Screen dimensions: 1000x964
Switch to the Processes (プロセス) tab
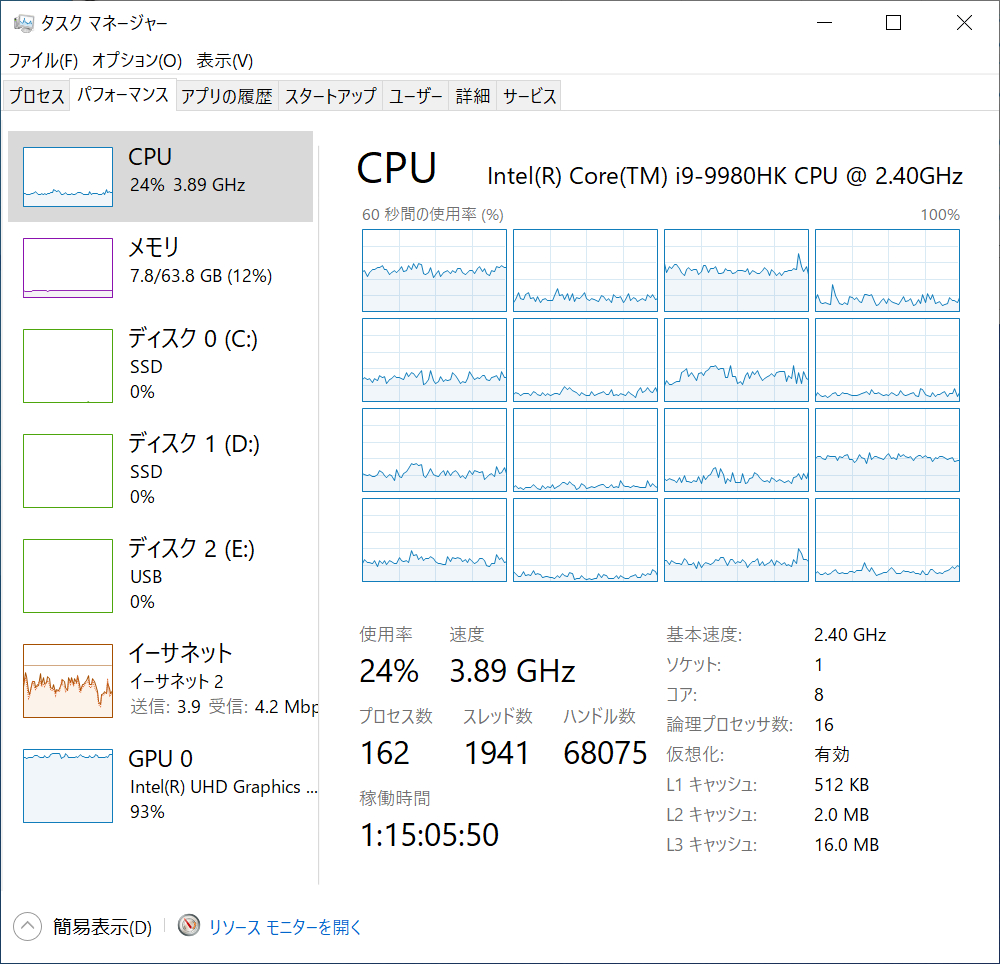tap(37, 96)
